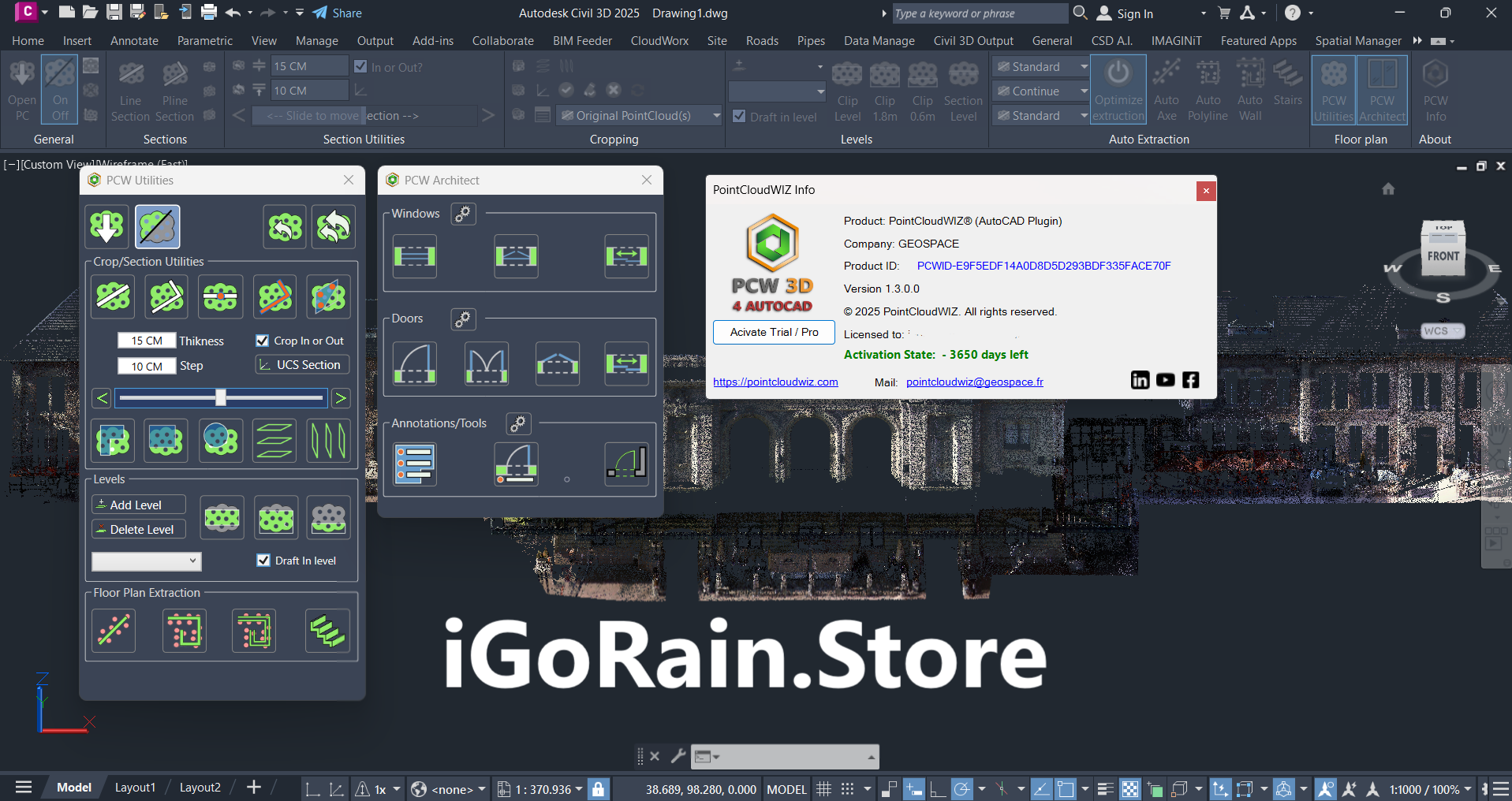Activate the Clip 1.8m tool

click(x=884, y=88)
